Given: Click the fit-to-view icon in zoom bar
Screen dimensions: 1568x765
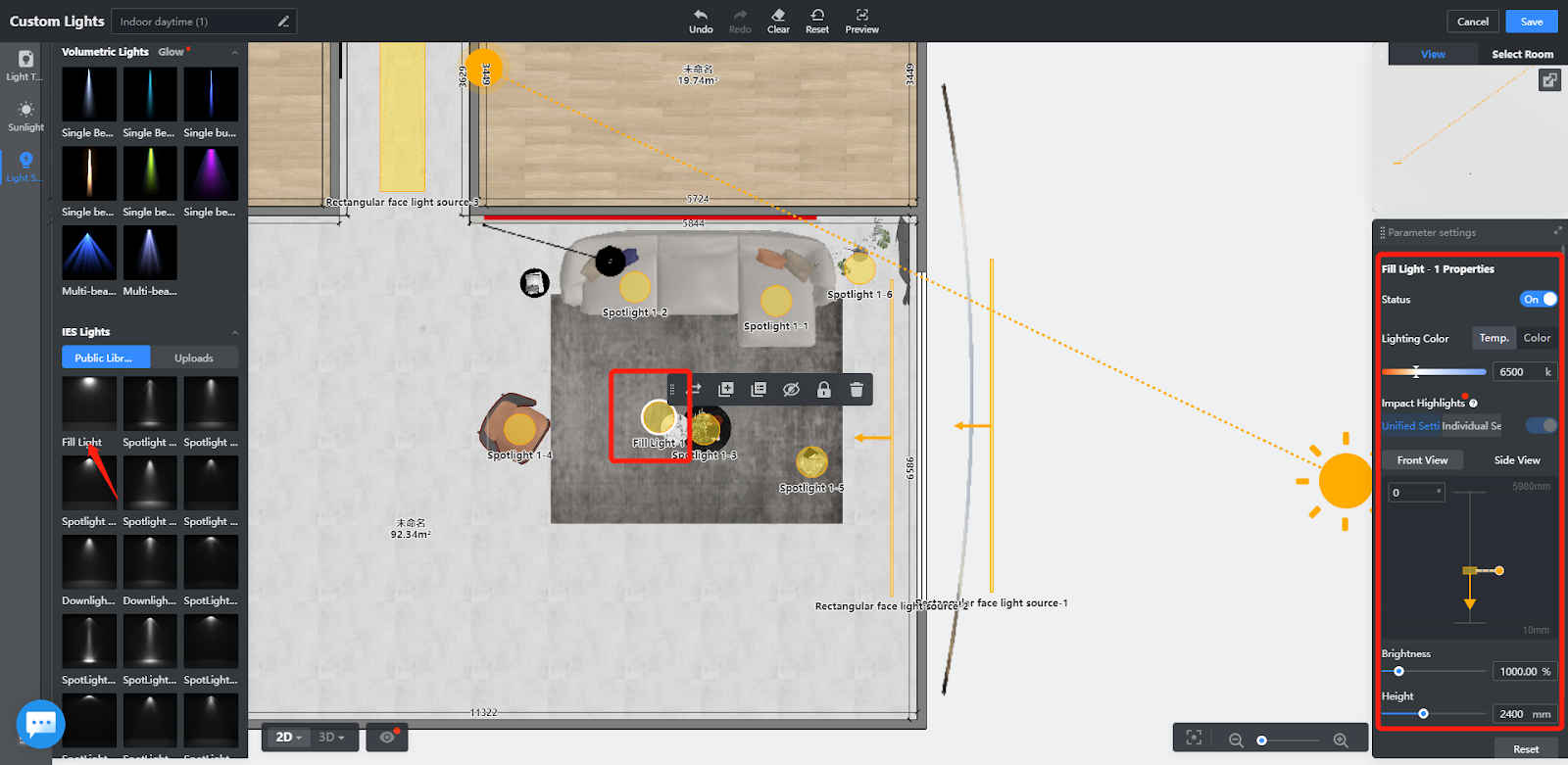Looking at the screenshot, I should pos(1194,739).
